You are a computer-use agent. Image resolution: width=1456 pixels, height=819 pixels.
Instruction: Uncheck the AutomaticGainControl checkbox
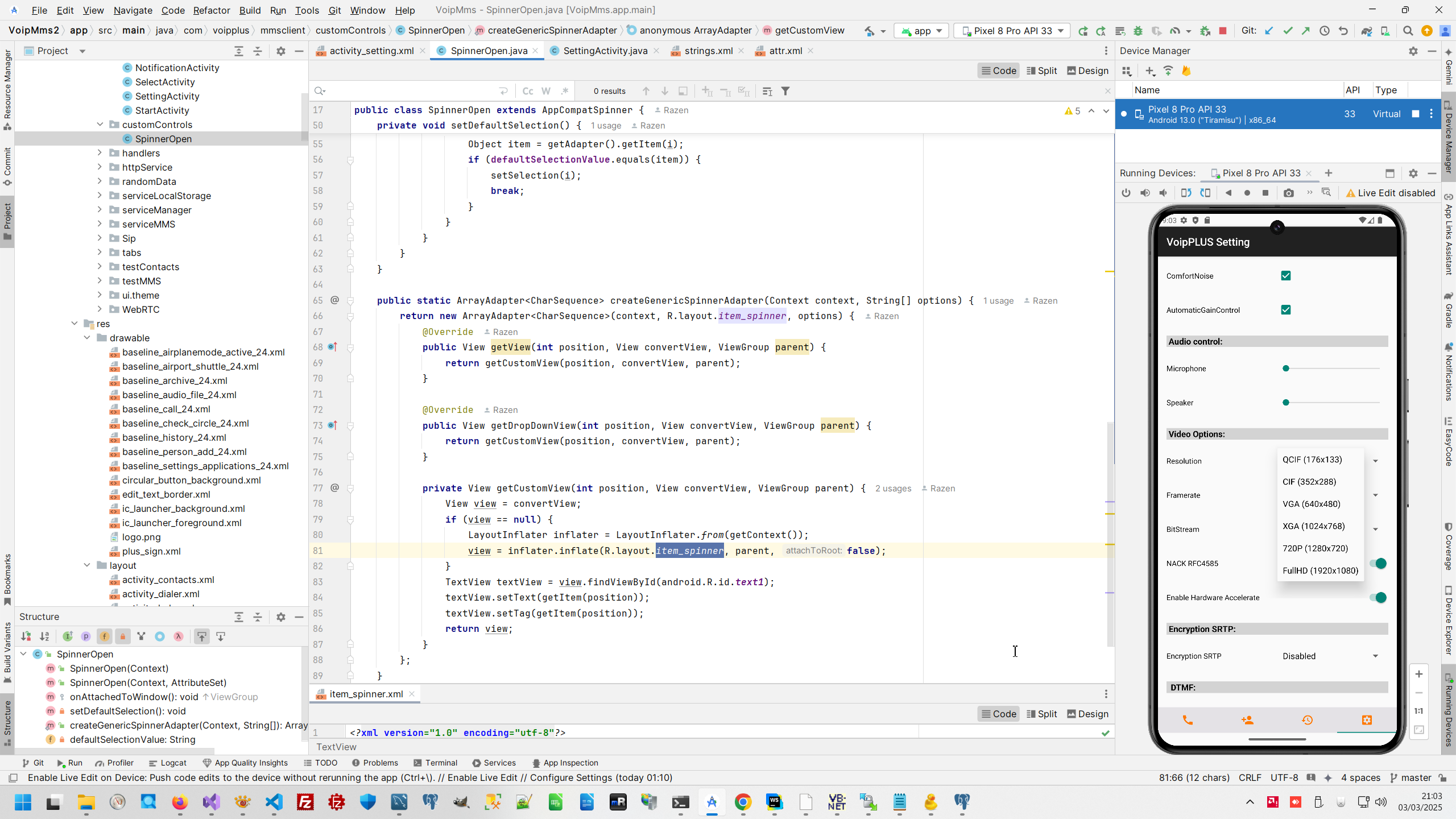pos(1285,310)
